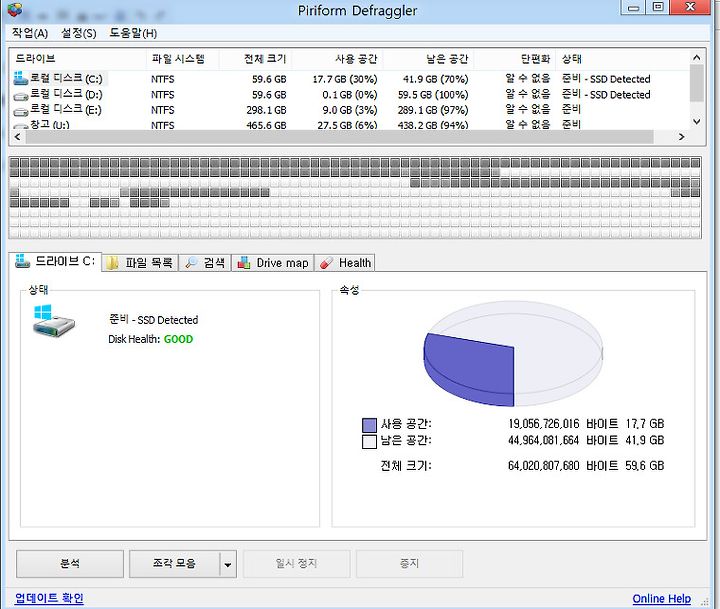Click drive list scroll up arrow
This screenshot has height=609, width=720.
point(697,58)
